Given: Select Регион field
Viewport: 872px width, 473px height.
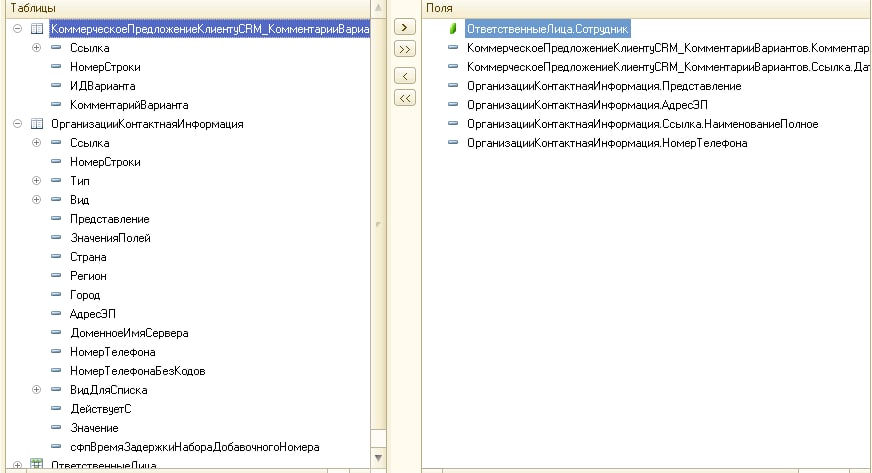Looking at the screenshot, I should [x=88, y=276].
